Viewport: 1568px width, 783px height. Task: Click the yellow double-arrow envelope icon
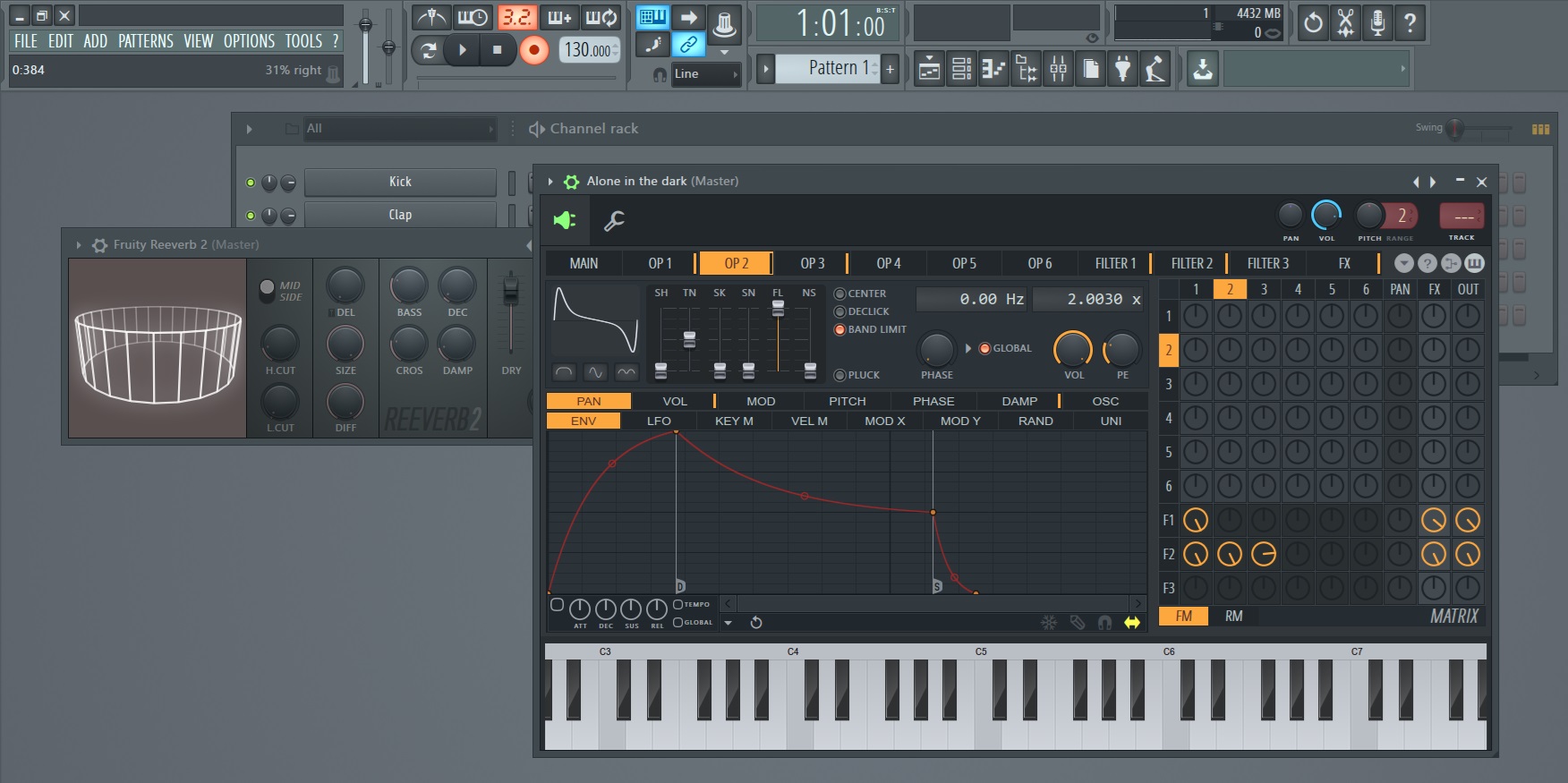[1132, 622]
